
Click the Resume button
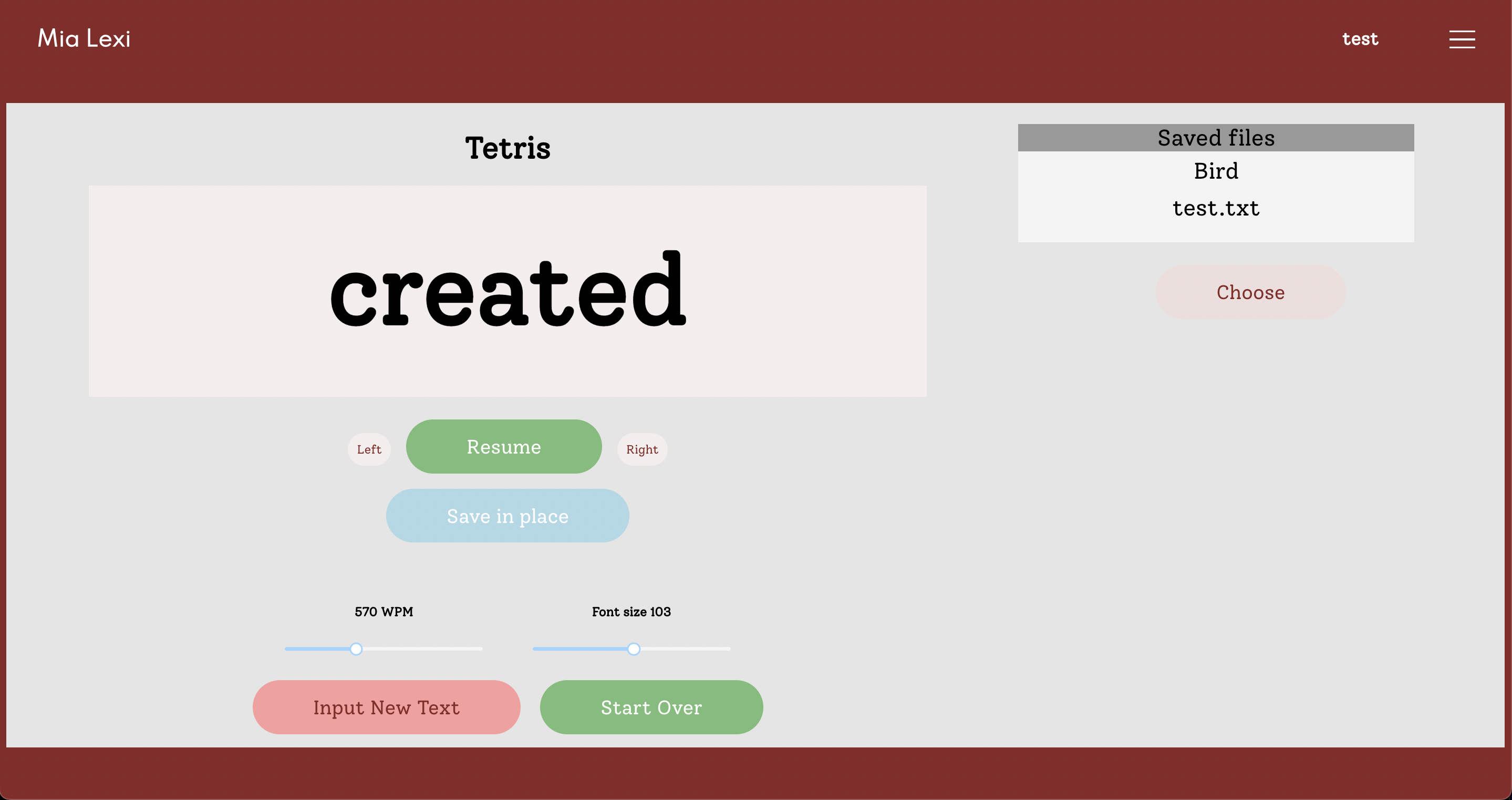(x=504, y=446)
